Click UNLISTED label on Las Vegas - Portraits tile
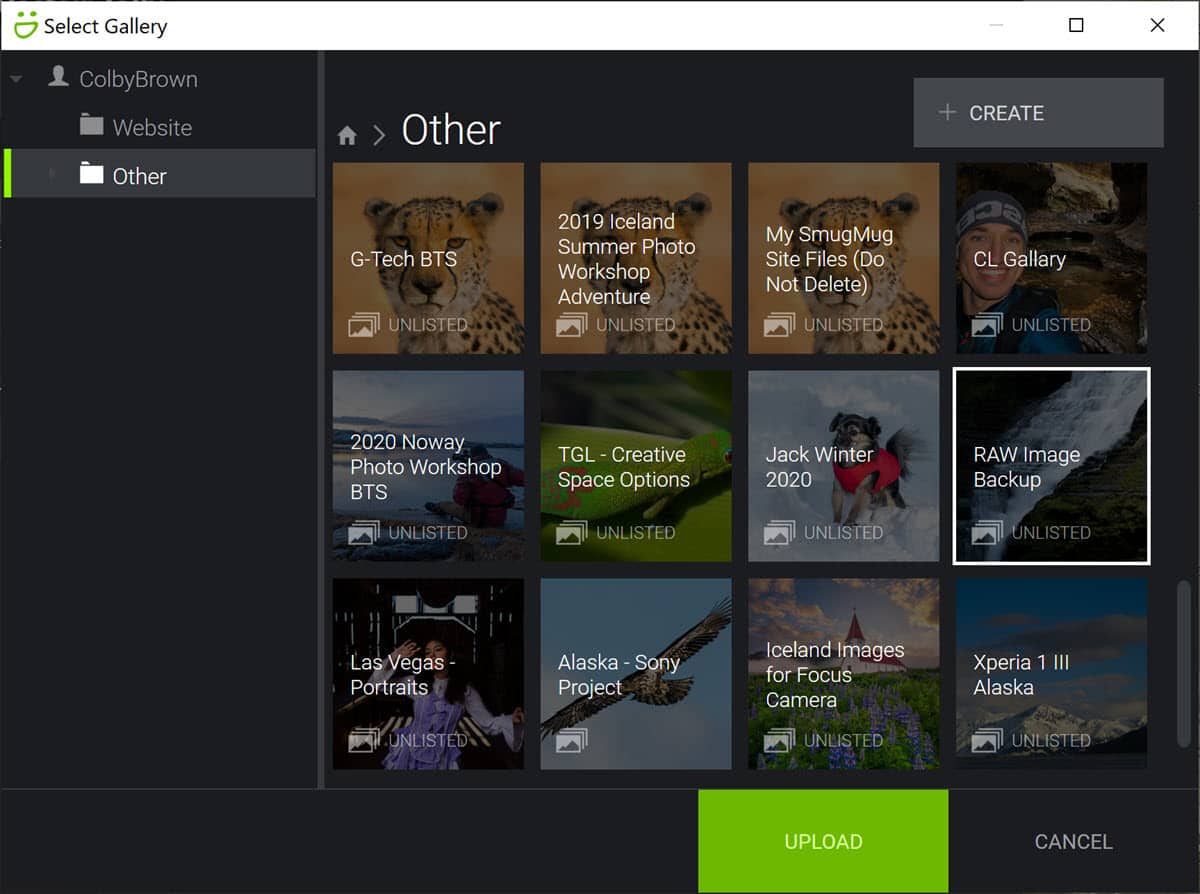Screen dimensions: 1200x894 pyautogui.click(x=428, y=741)
